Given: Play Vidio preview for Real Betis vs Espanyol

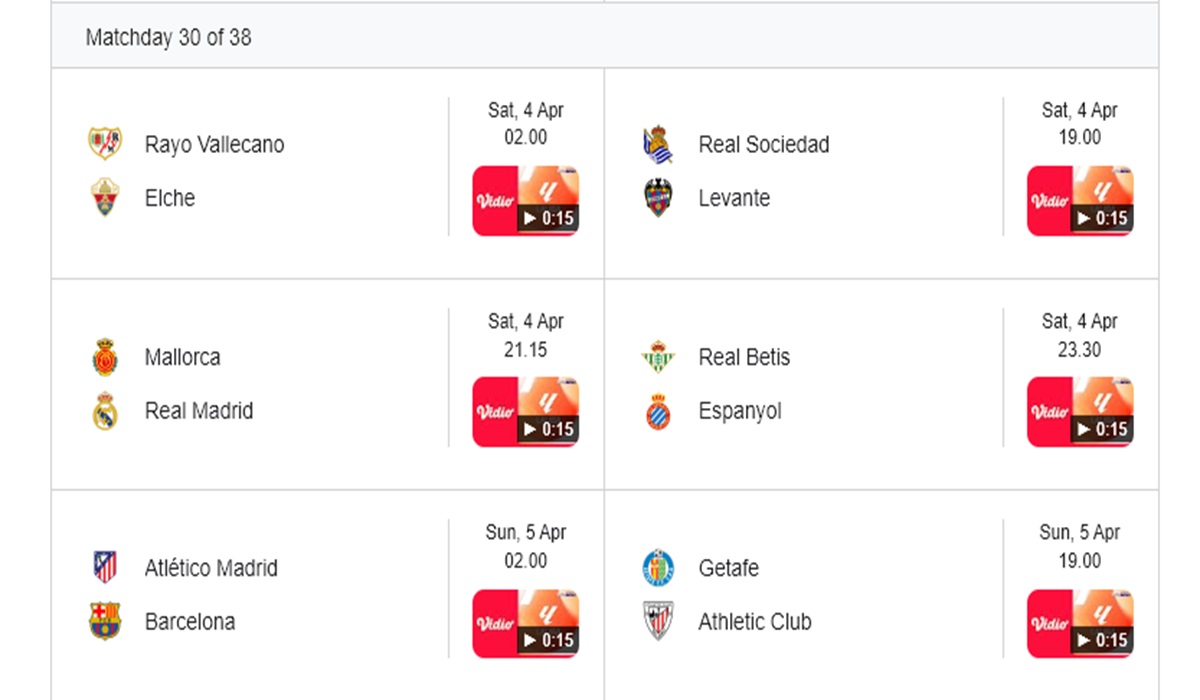Looking at the screenshot, I should click(x=1079, y=412).
